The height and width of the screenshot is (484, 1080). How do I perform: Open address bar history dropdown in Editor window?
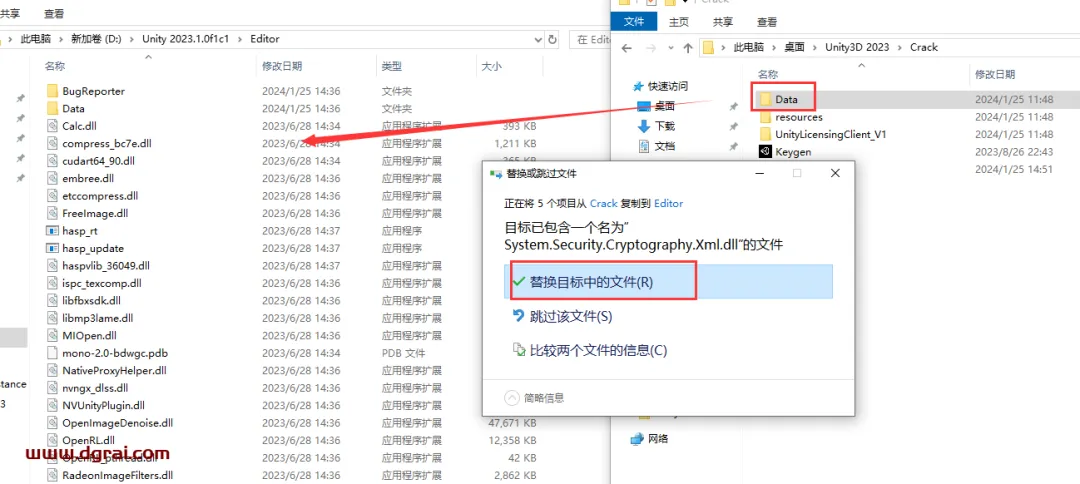tap(537, 40)
